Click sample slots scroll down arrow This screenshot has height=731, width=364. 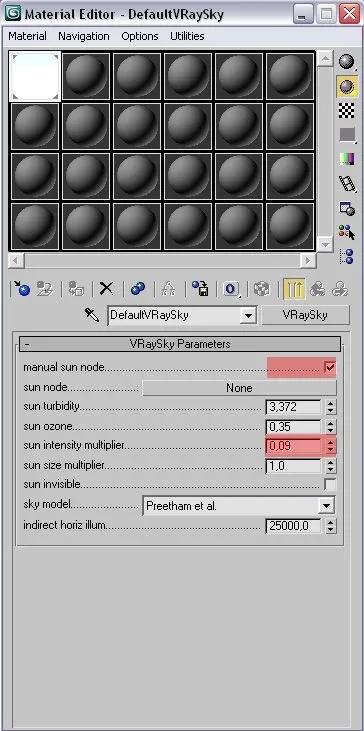[x=325, y=244]
